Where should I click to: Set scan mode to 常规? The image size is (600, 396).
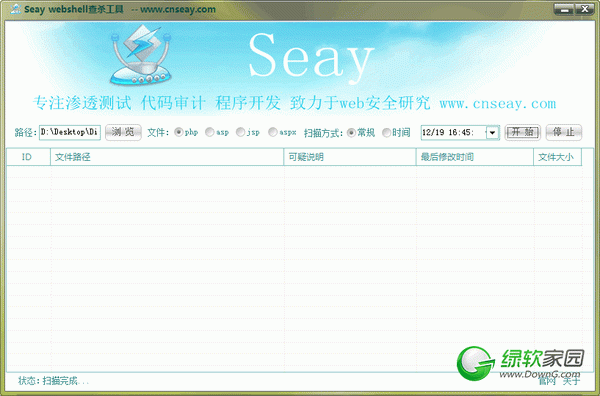(x=351, y=132)
